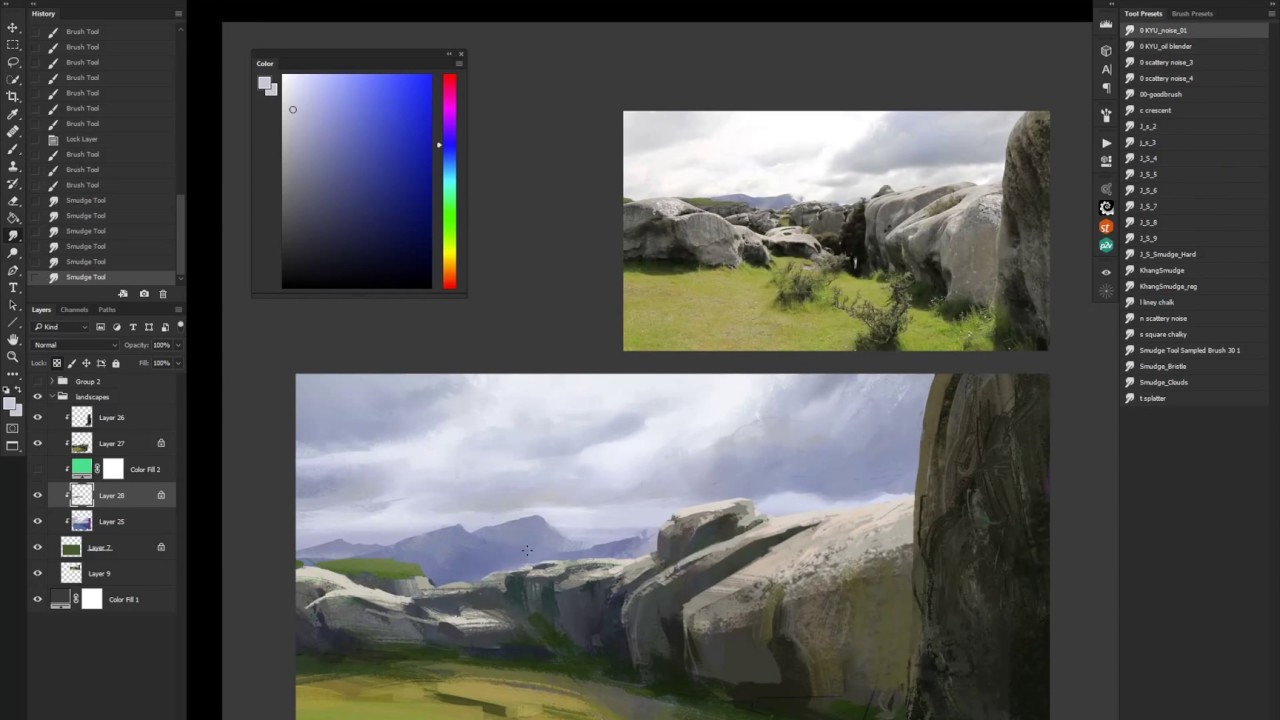Create new document from current state icon
Viewport: 1280px width, 720px height.
click(x=123, y=294)
